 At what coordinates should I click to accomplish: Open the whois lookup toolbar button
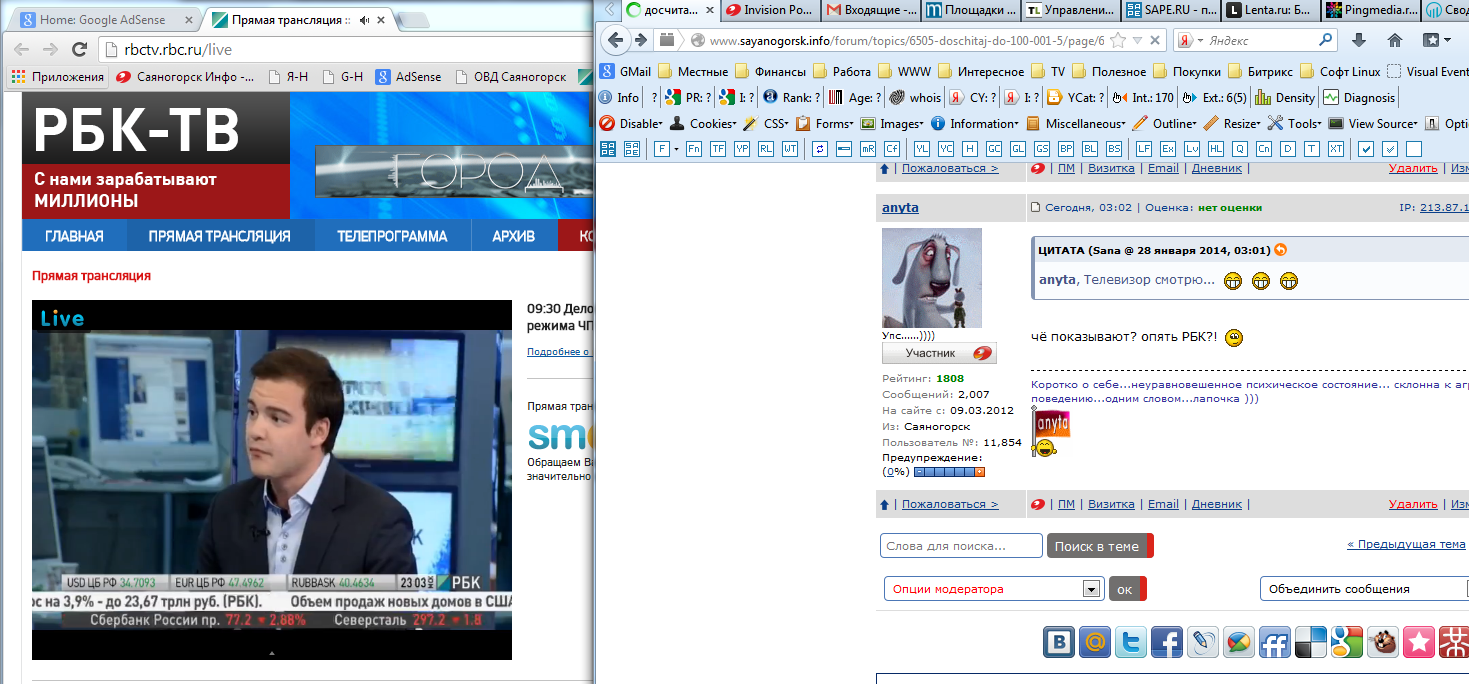(x=915, y=98)
